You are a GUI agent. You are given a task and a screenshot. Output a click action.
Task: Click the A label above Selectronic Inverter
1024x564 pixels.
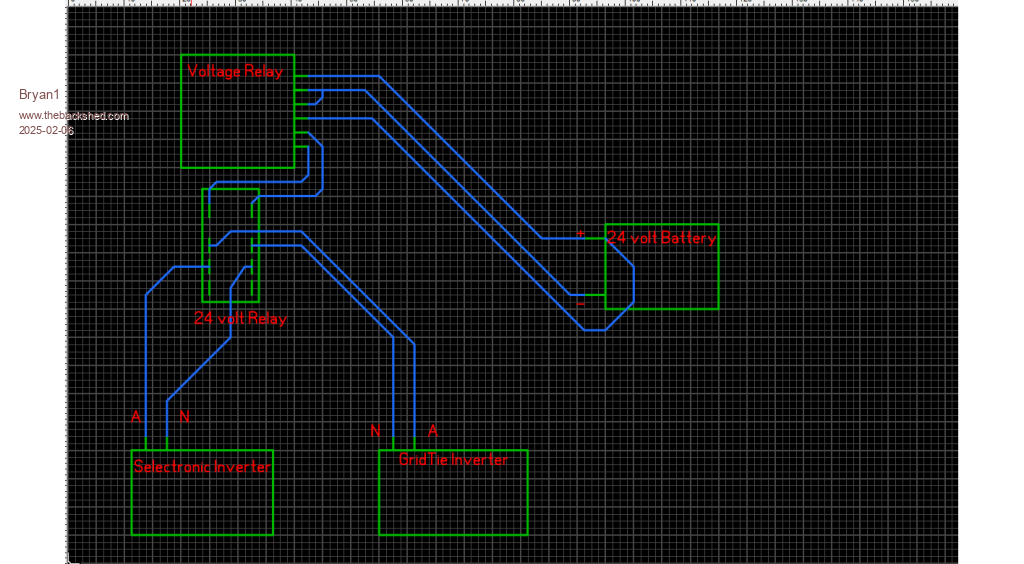[136, 416]
